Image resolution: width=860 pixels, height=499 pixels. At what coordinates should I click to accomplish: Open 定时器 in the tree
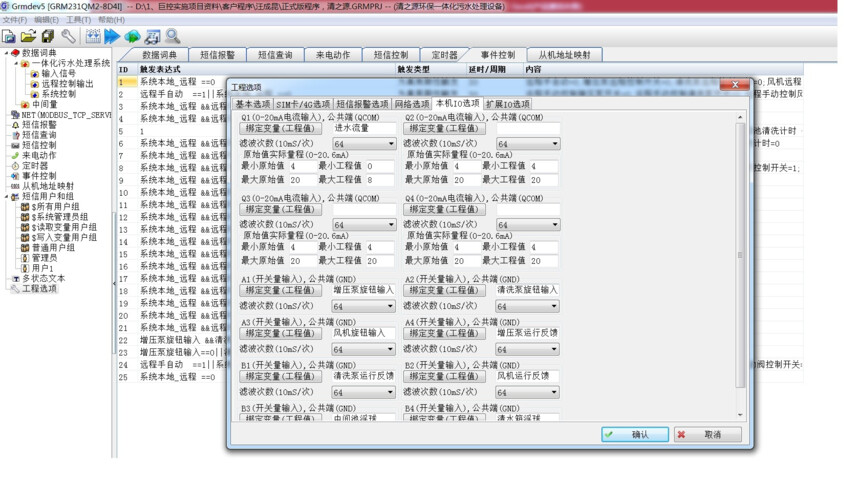pyautogui.click(x=35, y=166)
